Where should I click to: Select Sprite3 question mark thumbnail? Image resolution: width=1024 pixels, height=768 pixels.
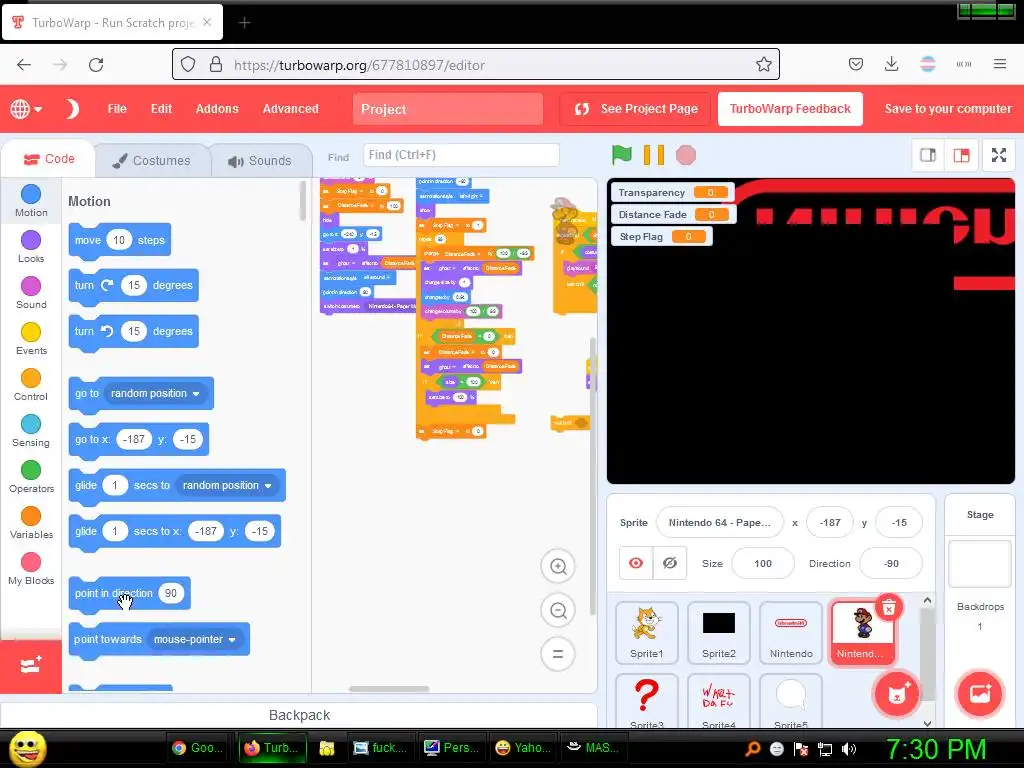coord(647,701)
